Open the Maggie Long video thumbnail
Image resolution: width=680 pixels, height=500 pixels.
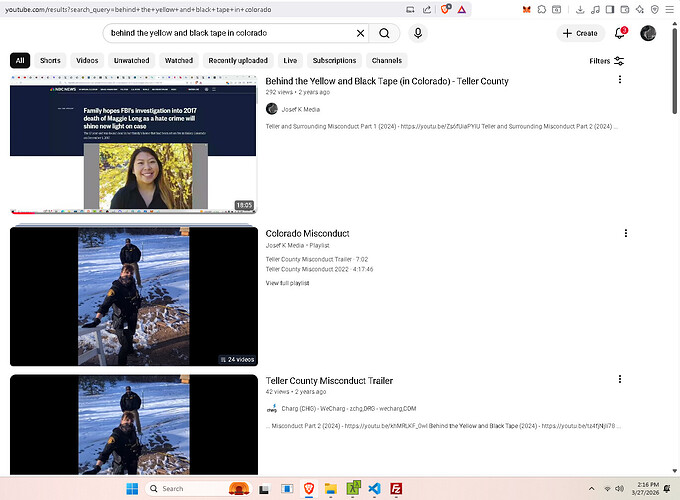click(133, 144)
